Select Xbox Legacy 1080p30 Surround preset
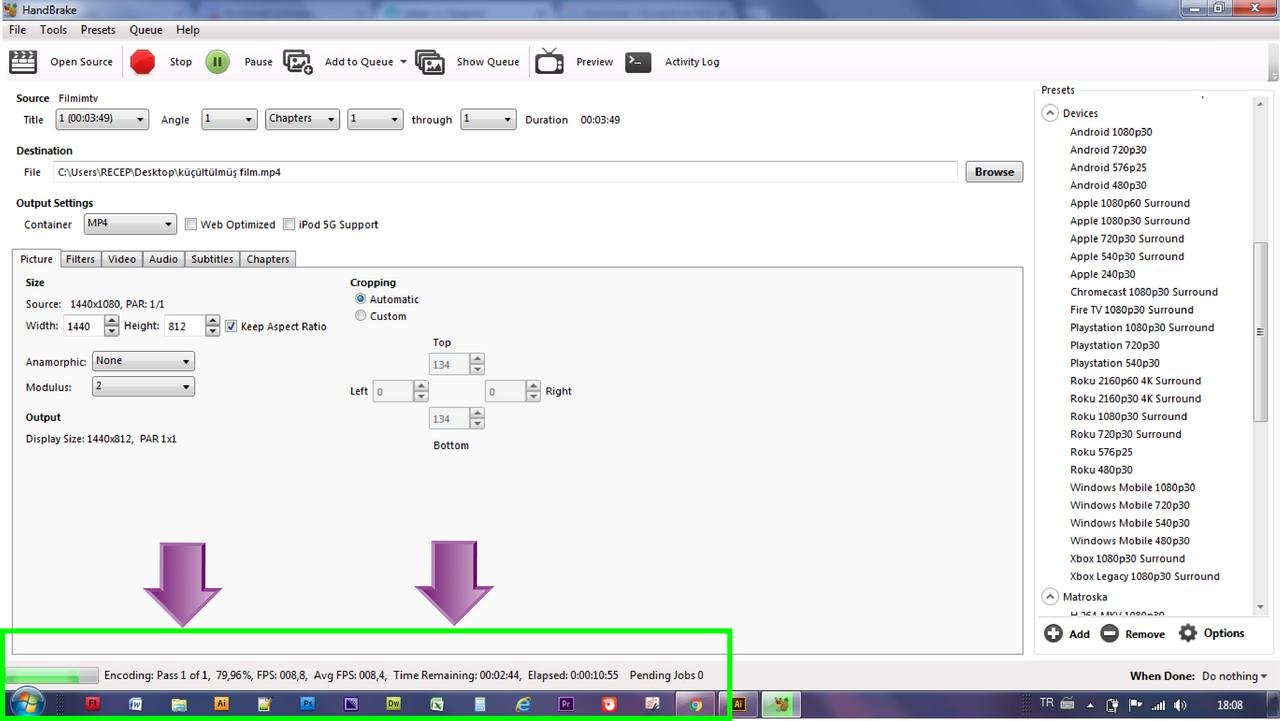The height and width of the screenshot is (721, 1280). click(1145, 576)
